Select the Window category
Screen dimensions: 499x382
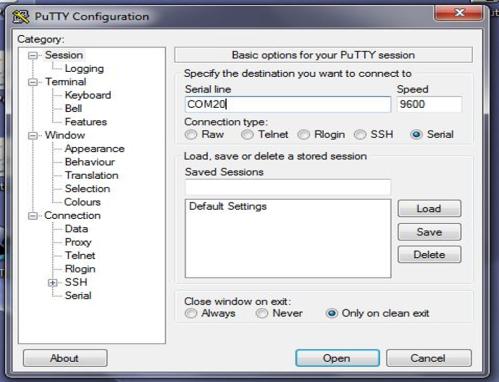click(x=65, y=135)
